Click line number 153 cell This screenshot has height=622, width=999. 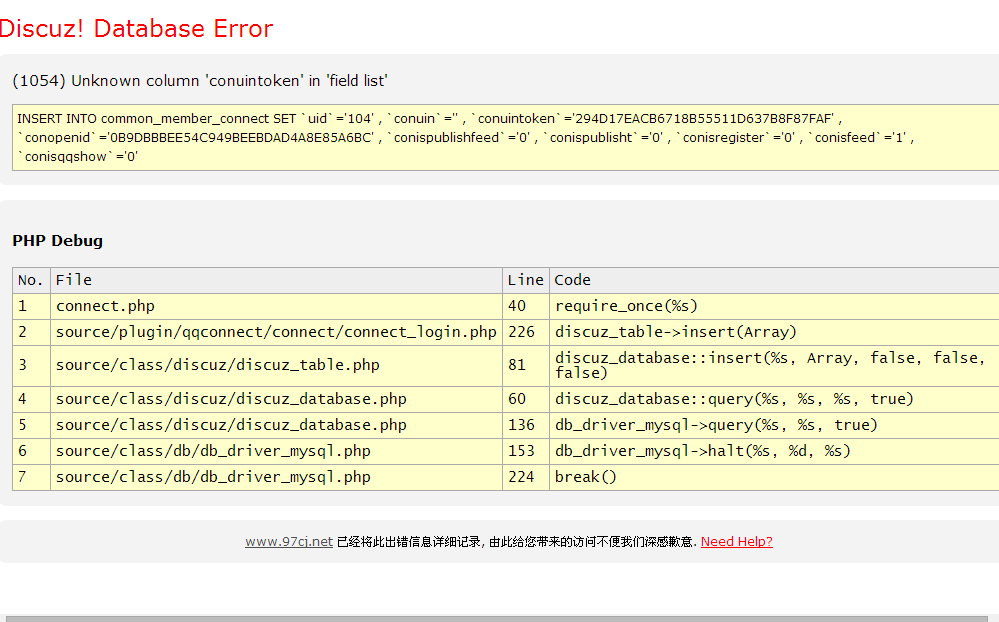521,451
